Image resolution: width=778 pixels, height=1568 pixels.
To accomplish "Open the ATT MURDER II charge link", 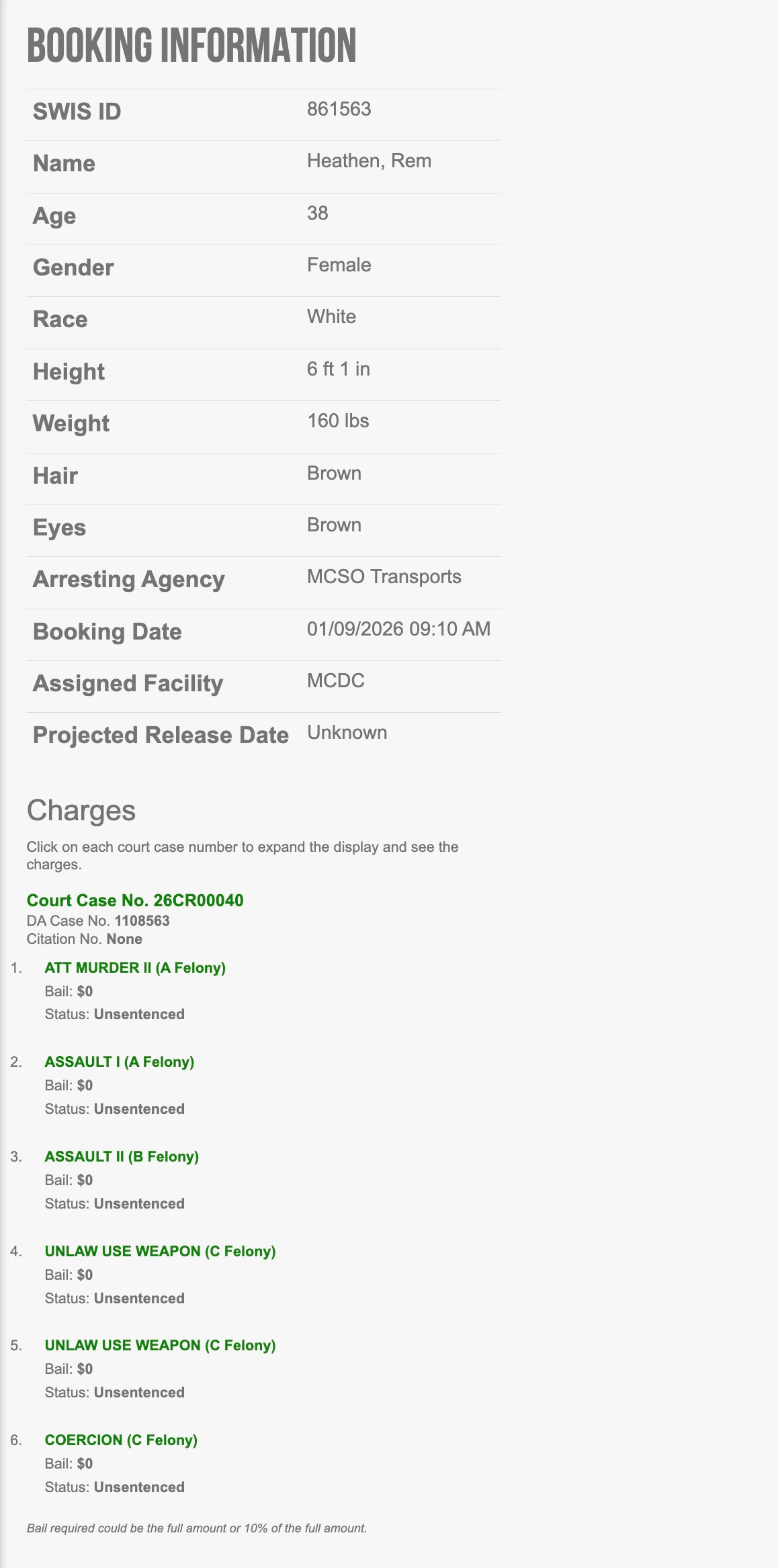I will click(x=135, y=967).
